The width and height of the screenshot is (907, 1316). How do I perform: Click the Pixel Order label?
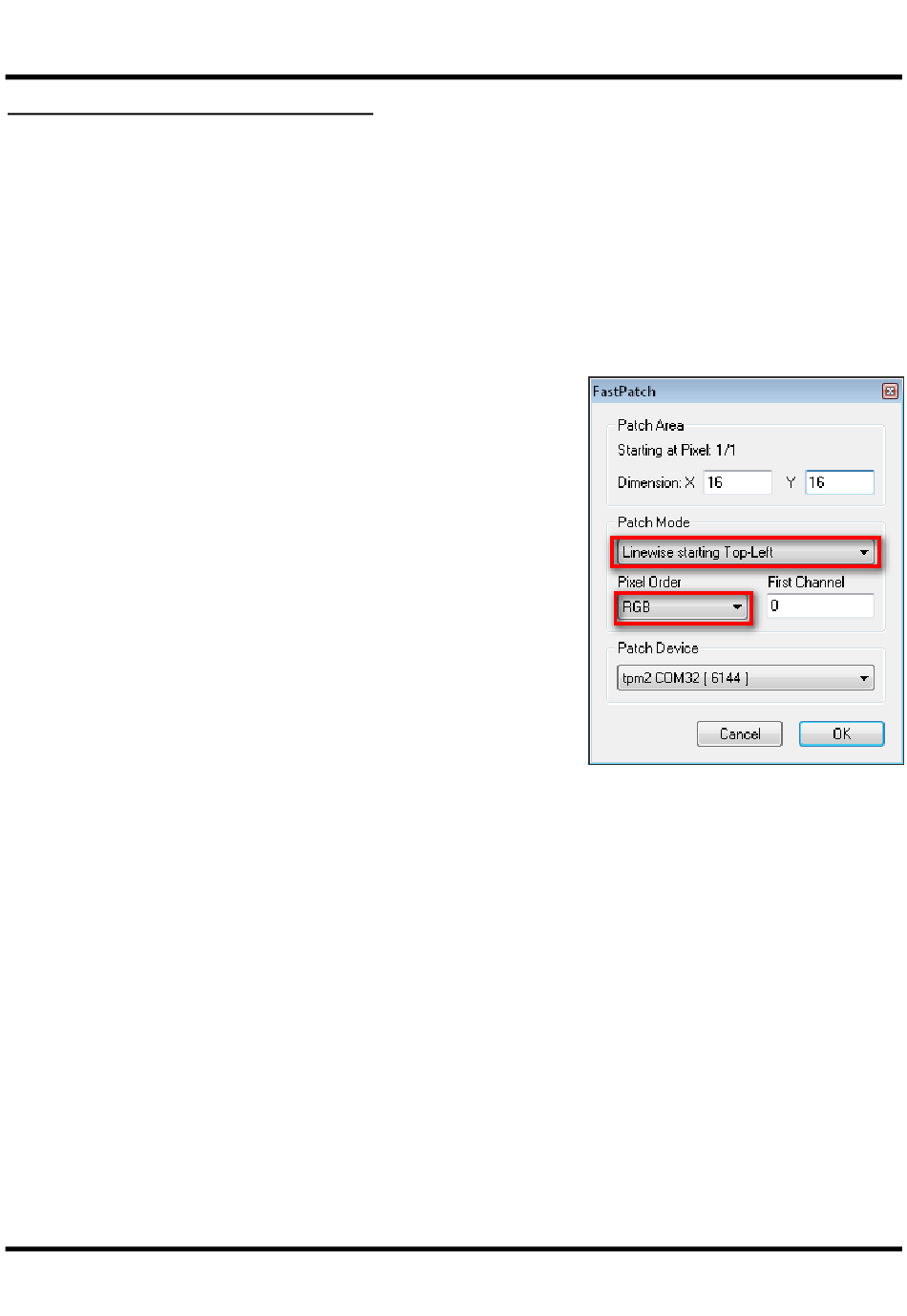click(649, 582)
